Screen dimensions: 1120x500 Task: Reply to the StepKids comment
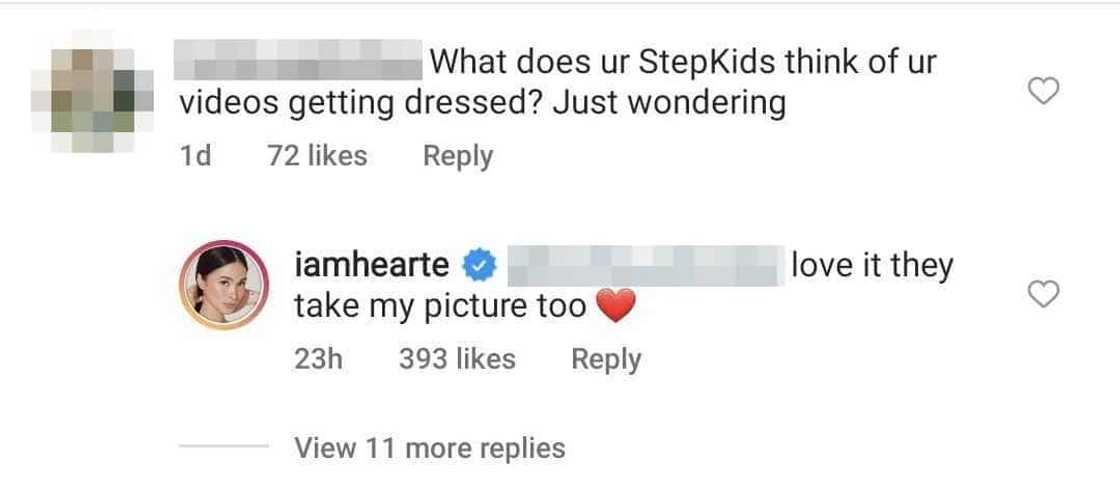pyautogui.click(x=457, y=156)
